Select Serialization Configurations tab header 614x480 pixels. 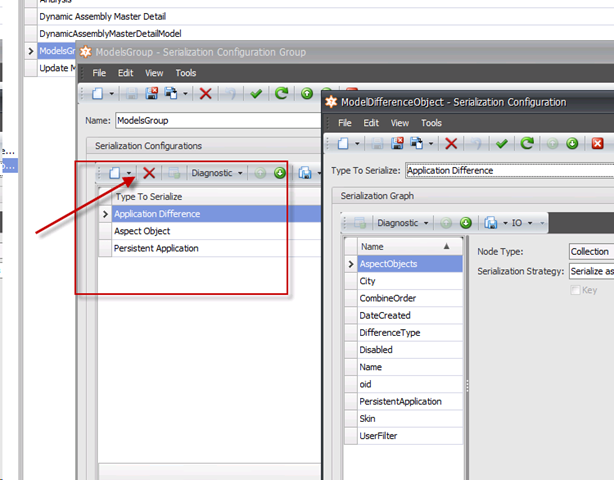point(148,146)
